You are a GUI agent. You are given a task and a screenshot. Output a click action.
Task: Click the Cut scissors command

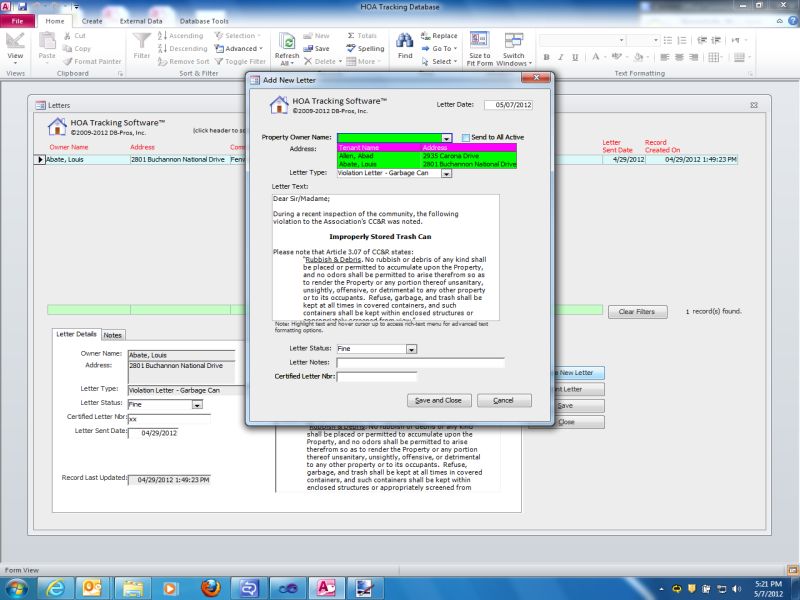[x=75, y=36]
